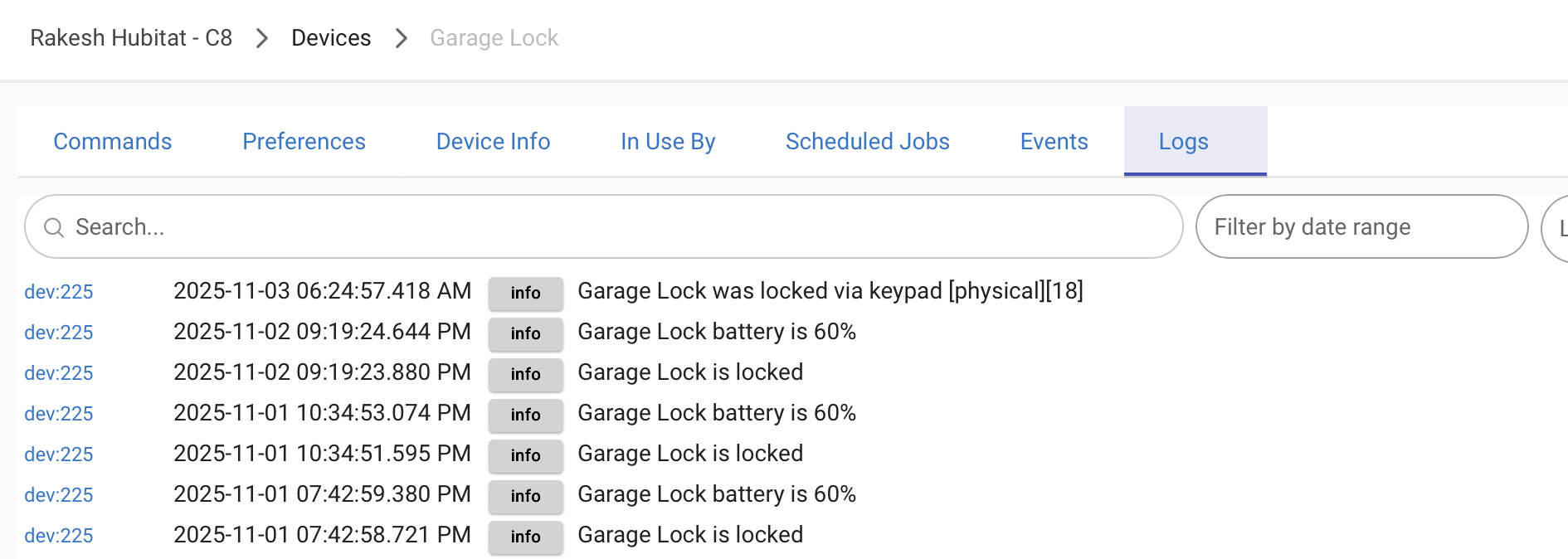Click the Garage Lock breadcrumb text
The height and width of the screenshot is (559, 1568).
click(x=494, y=38)
